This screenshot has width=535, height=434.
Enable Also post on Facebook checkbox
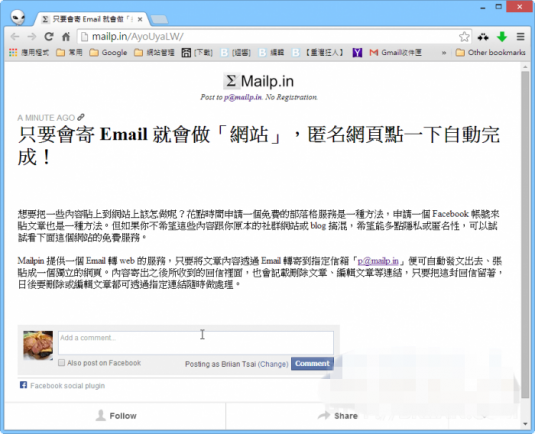[x=61, y=363]
